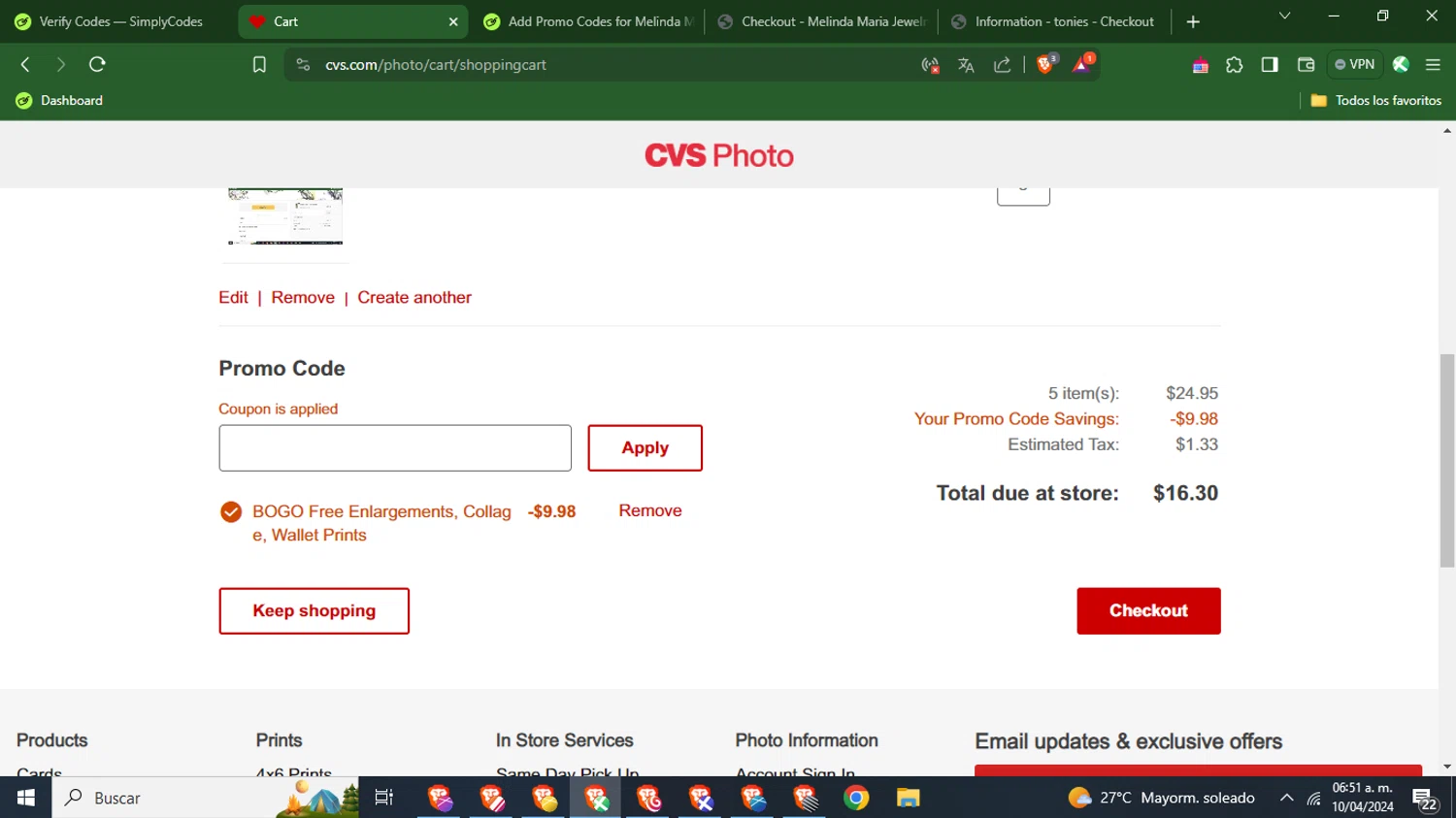Open the network Wi-Fi tray icon

(1313, 799)
